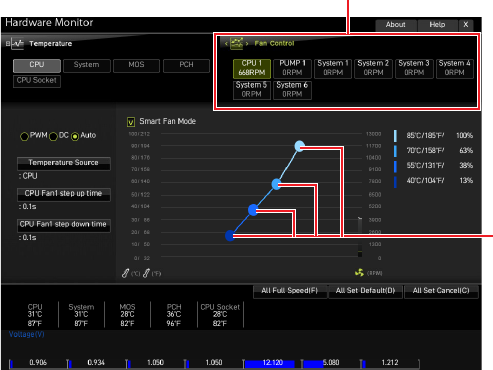Viewport: 493px width, 370px height.
Task: Open the Help button
Action: 437,25
